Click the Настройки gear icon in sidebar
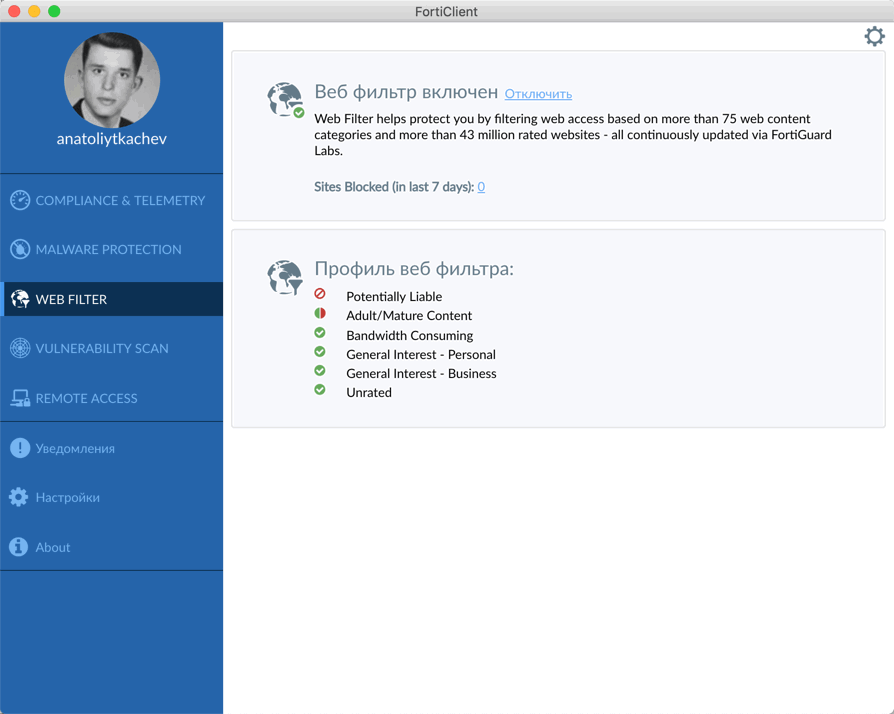Image resolution: width=894 pixels, height=714 pixels. coord(19,497)
